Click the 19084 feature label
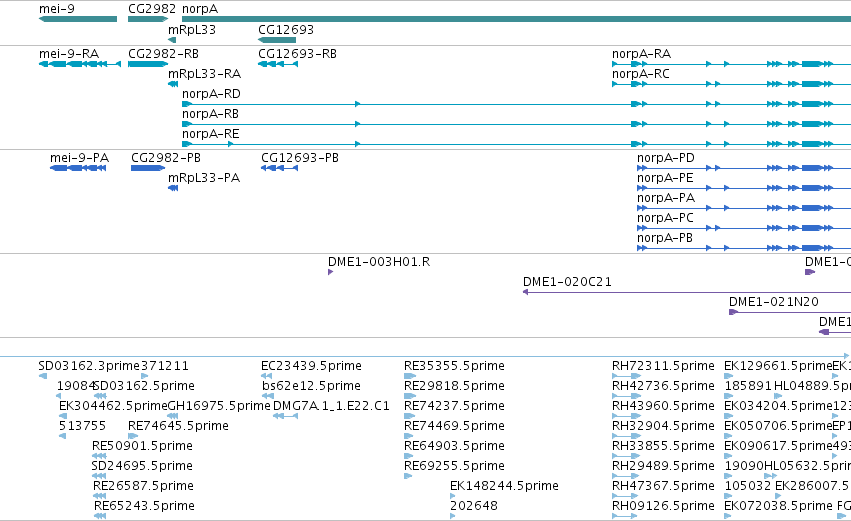 point(75,386)
